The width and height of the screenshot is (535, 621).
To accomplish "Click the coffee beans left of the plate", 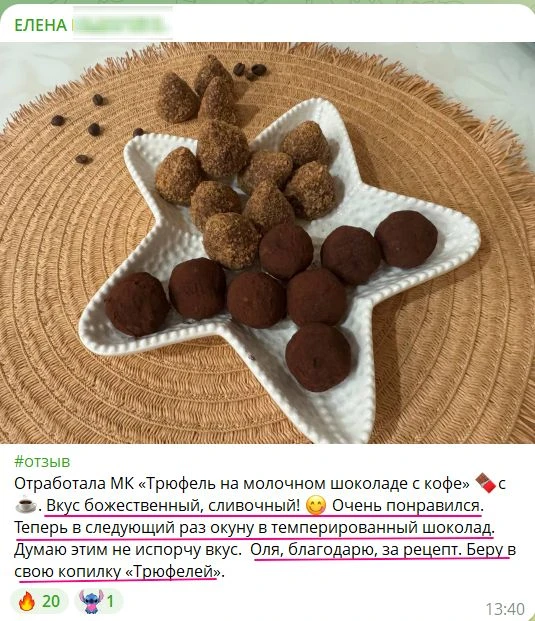I will click(83, 129).
